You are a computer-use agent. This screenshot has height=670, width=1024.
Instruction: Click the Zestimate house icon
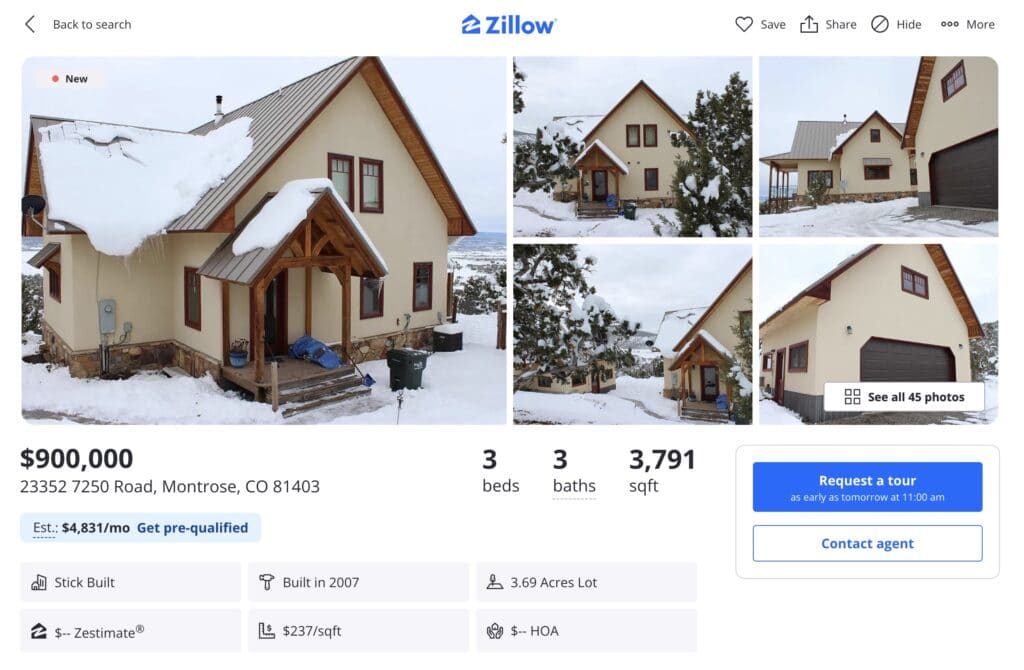tap(39, 631)
